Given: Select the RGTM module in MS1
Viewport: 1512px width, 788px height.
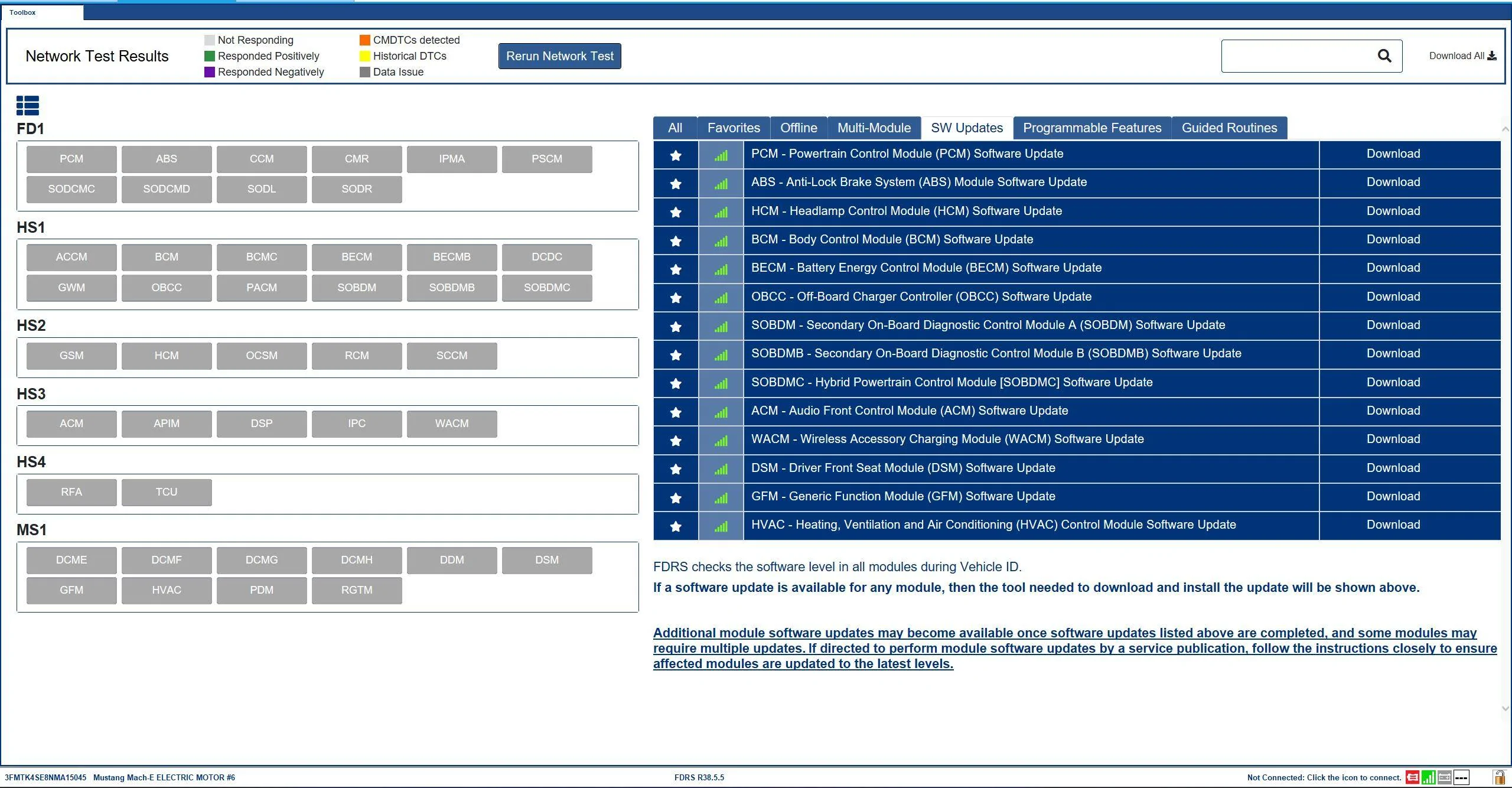Looking at the screenshot, I should coord(357,590).
